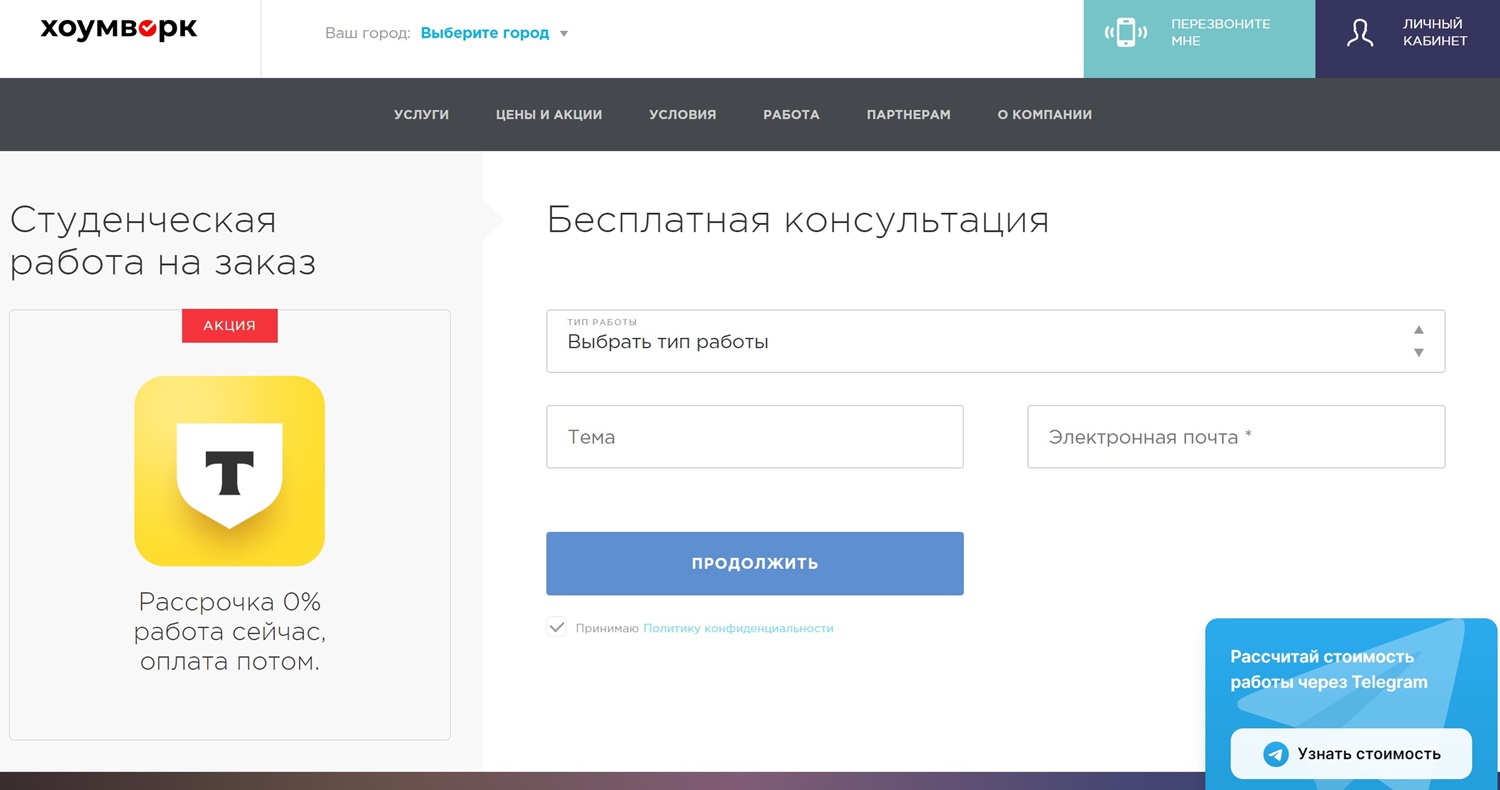Open the Выберите город dropdown
This screenshot has height=790, width=1500.
click(485, 33)
